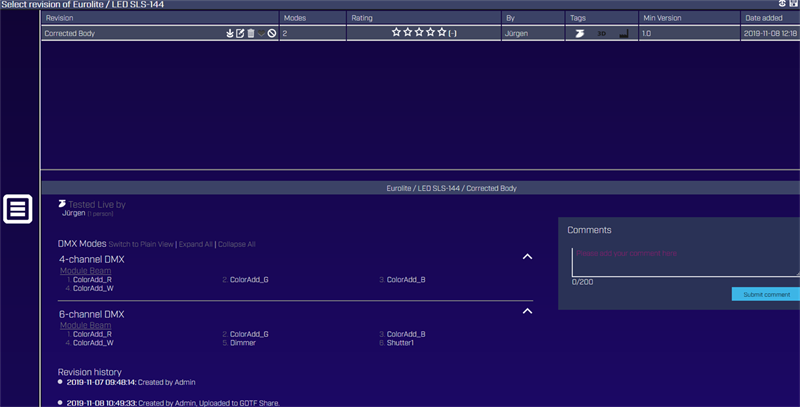Download the Corrected Body revision
This screenshot has height=407, width=800.
230,34
